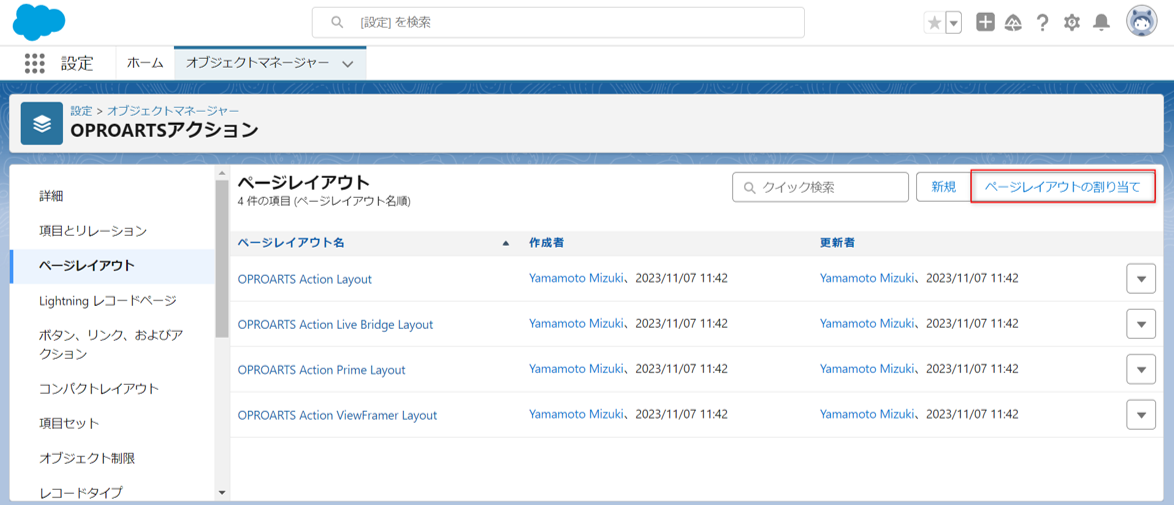Expand the favorites list dropdown arrow
The height and width of the screenshot is (505, 1174).
click(953, 23)
